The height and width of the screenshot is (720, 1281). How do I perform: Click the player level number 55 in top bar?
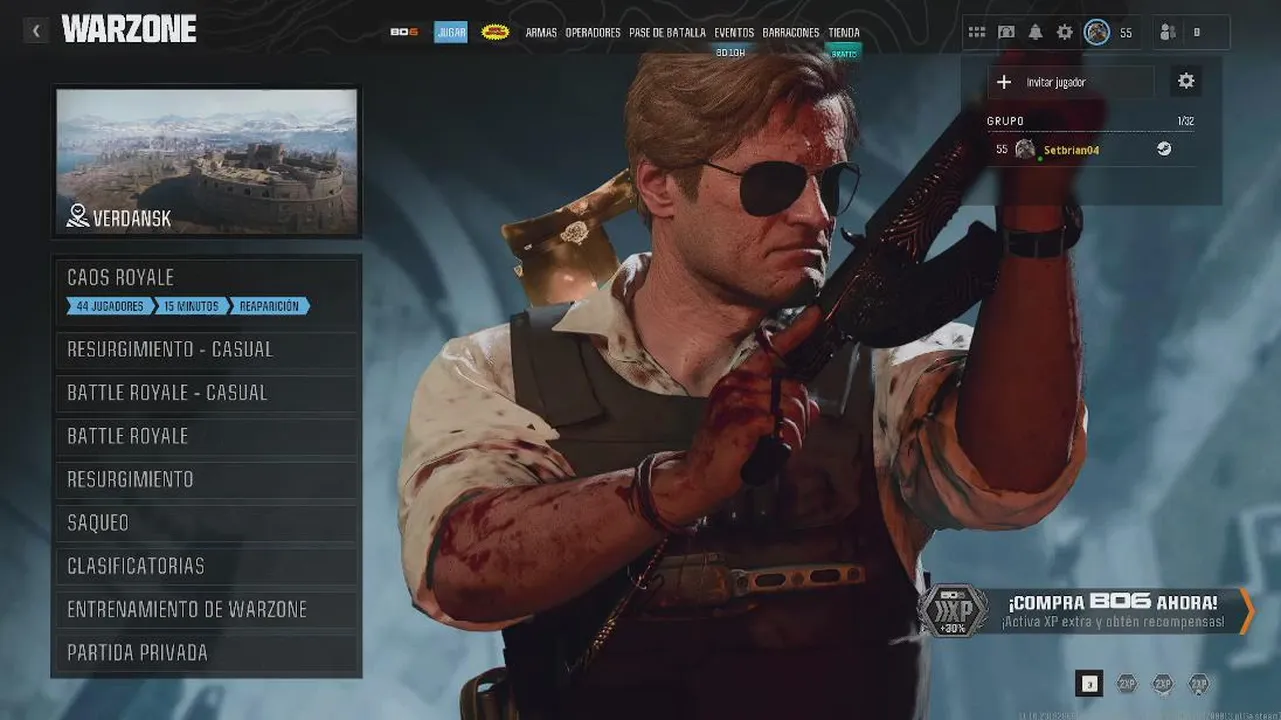[1126, 33]
